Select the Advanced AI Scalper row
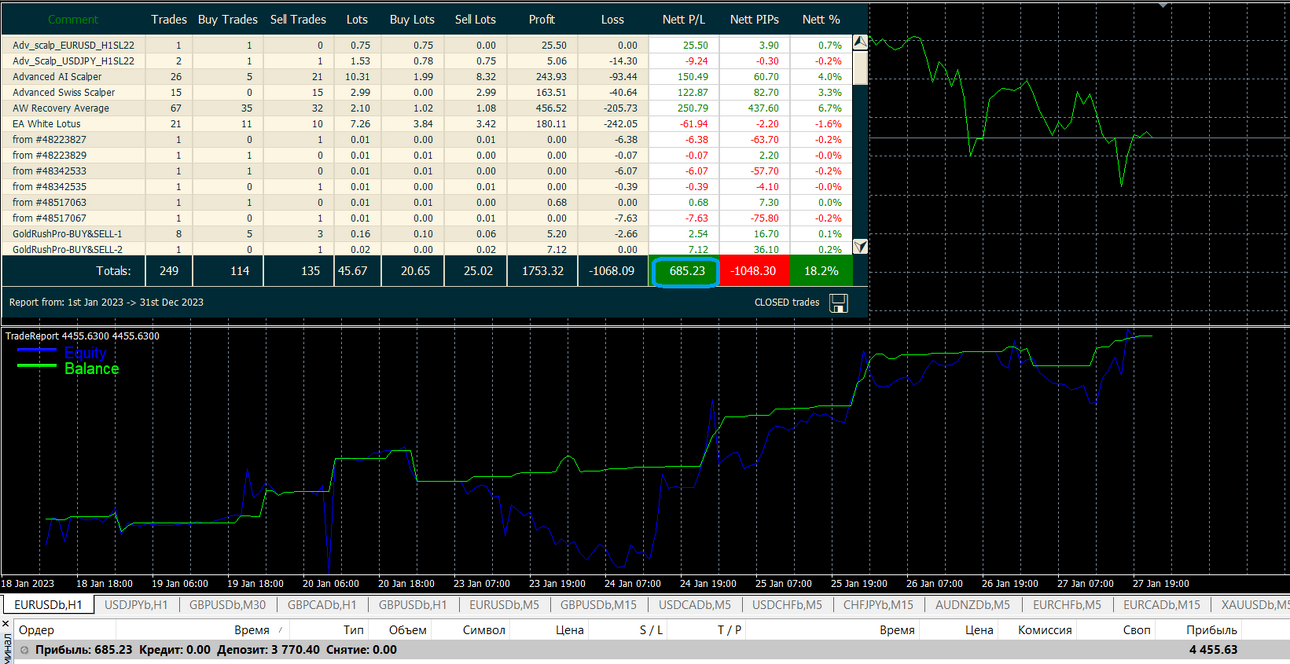This screenshot has height=664, width=1290. [427, 76]
